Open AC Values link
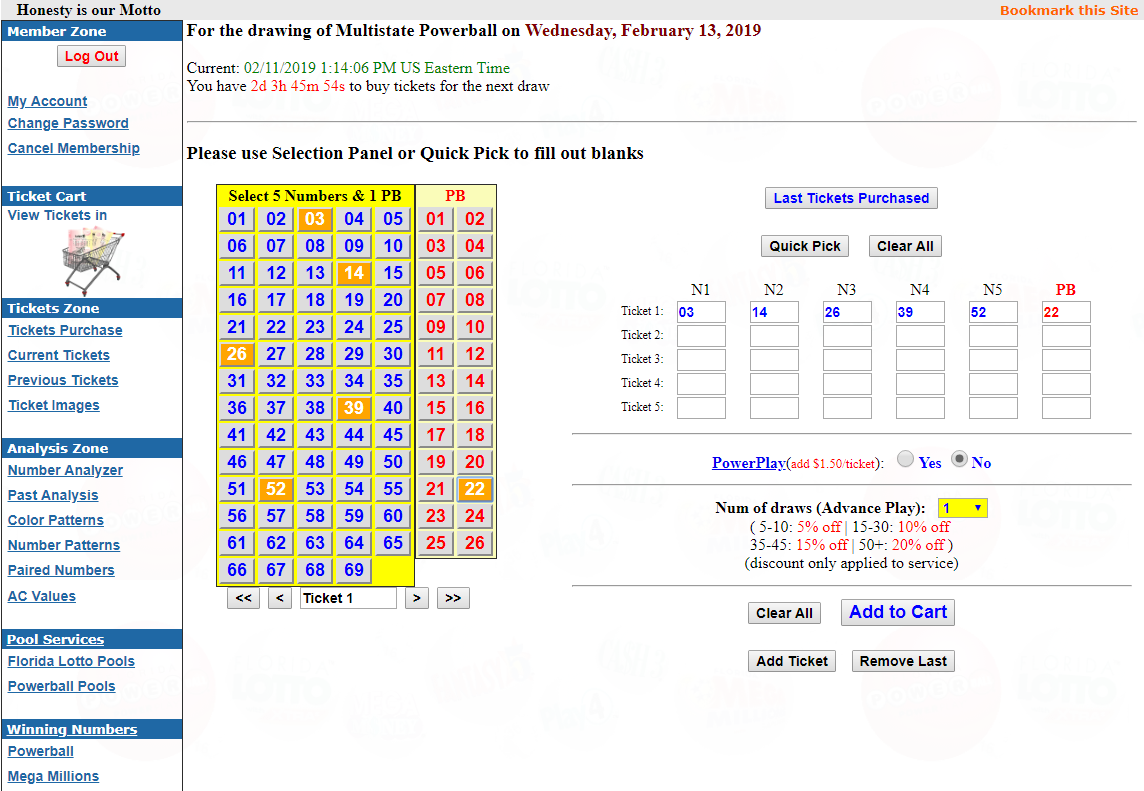This screenshot has height=791, width=1144. pyautogui.click(x=42, y=596)
